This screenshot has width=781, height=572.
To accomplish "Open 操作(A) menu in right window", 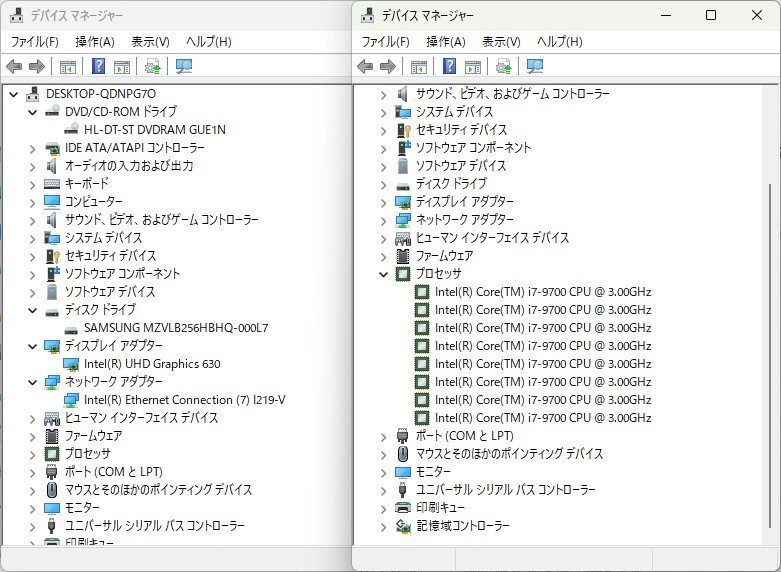I will [445, 41].
